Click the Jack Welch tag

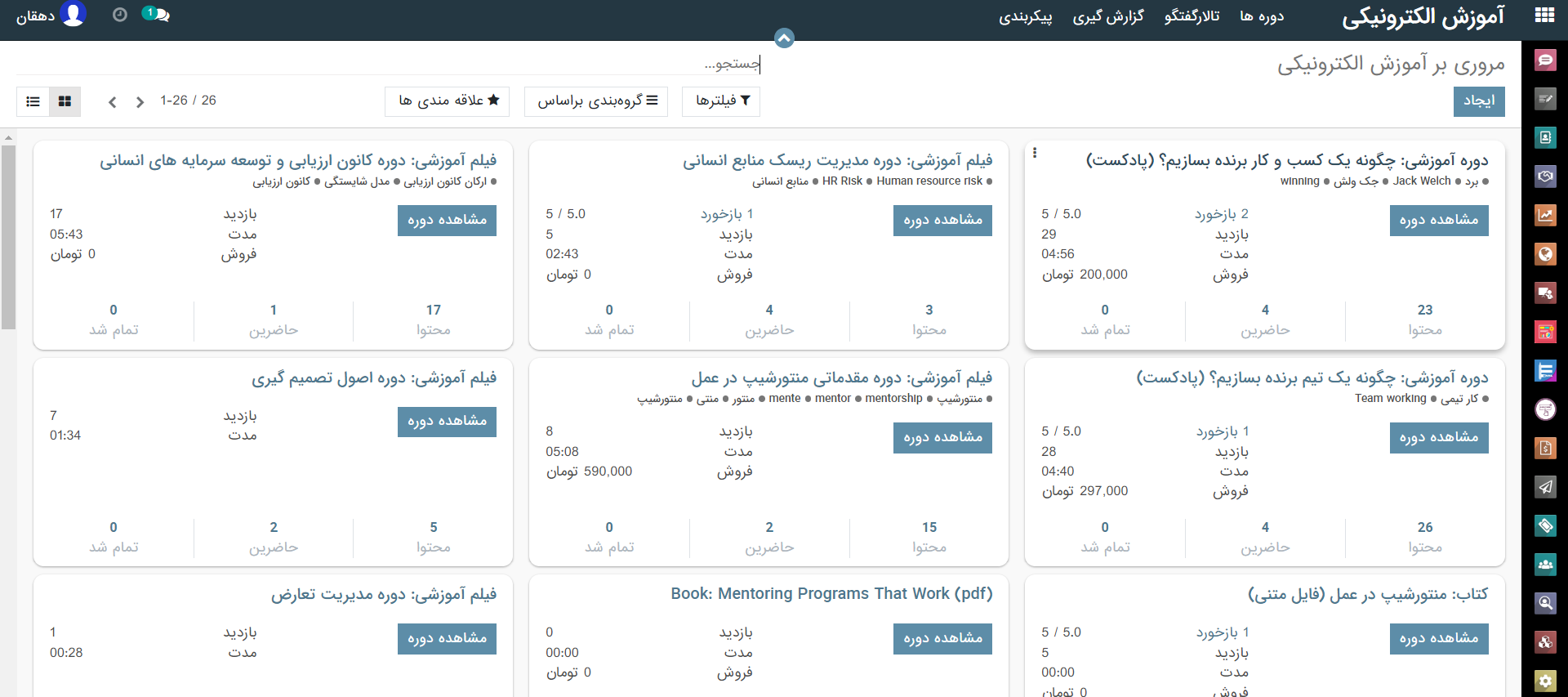1422,181
